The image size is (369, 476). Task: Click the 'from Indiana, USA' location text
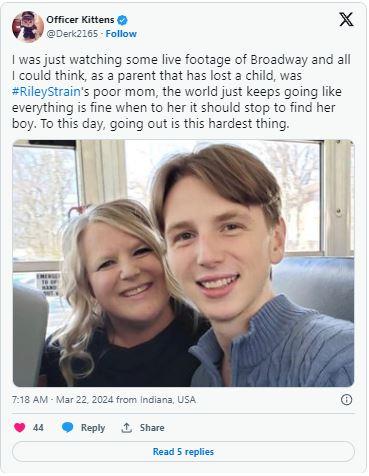click(x=156, y=399)
